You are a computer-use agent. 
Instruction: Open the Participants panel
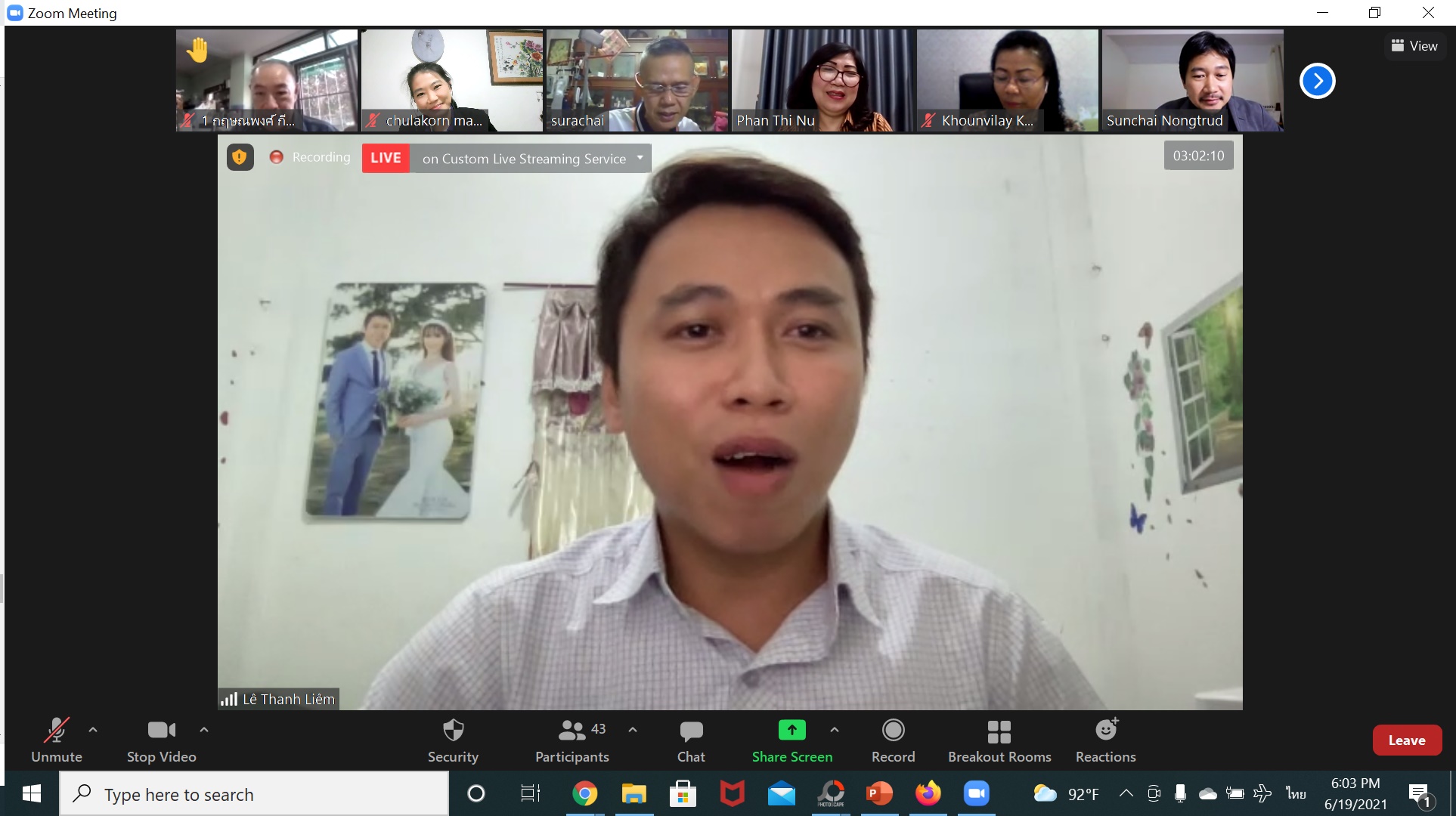(x=572, y=740)
